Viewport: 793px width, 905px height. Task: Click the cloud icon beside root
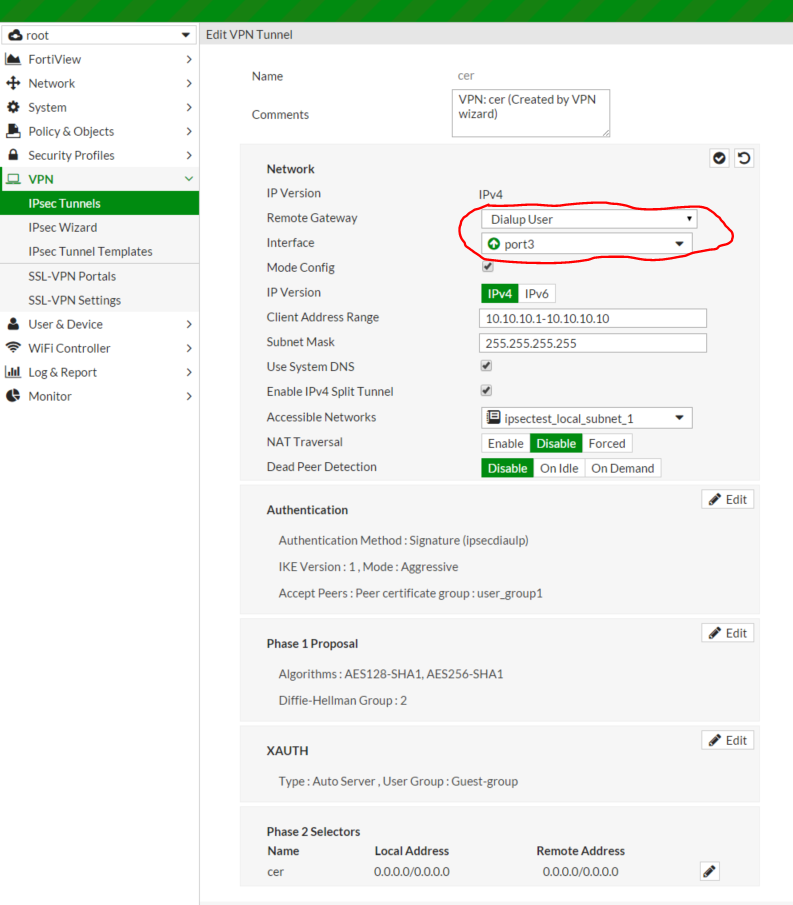[x=15, y=35]
